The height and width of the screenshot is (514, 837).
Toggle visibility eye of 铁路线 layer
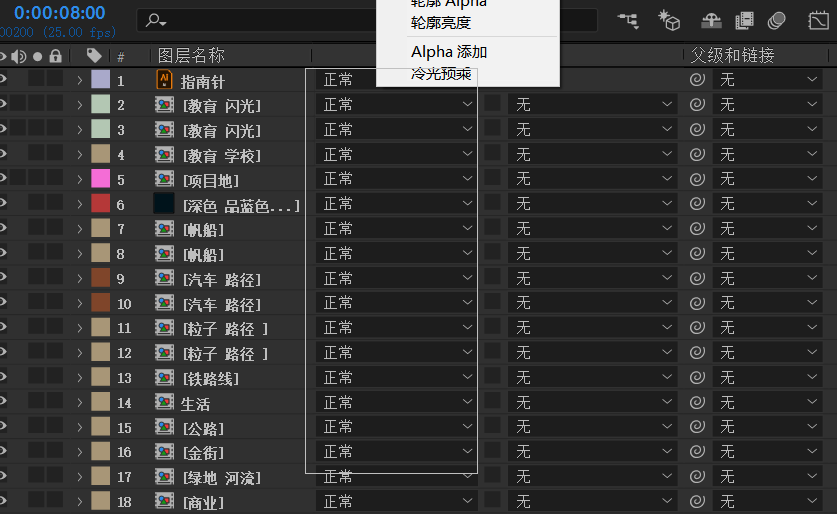pyautogui.click(x=3, y=378)
